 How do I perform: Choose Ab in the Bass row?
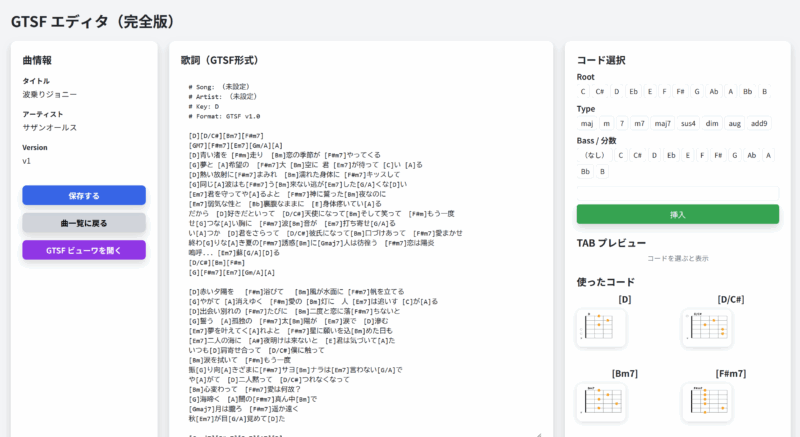(x=750, y=155)
